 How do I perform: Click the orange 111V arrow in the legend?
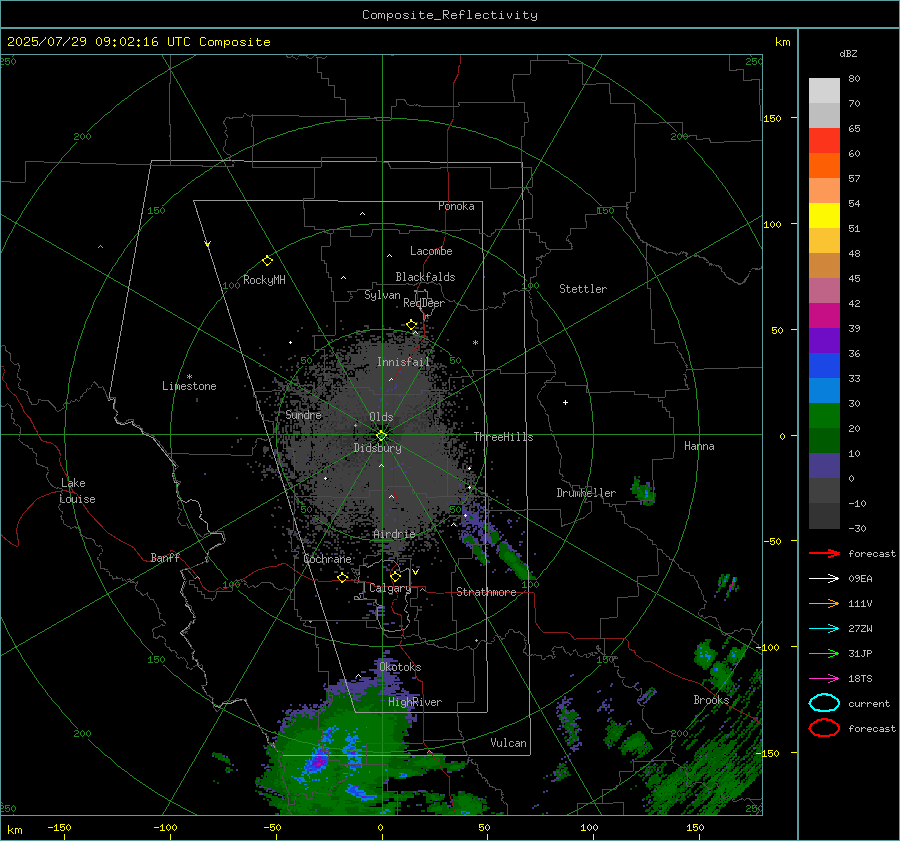point(824,603)
